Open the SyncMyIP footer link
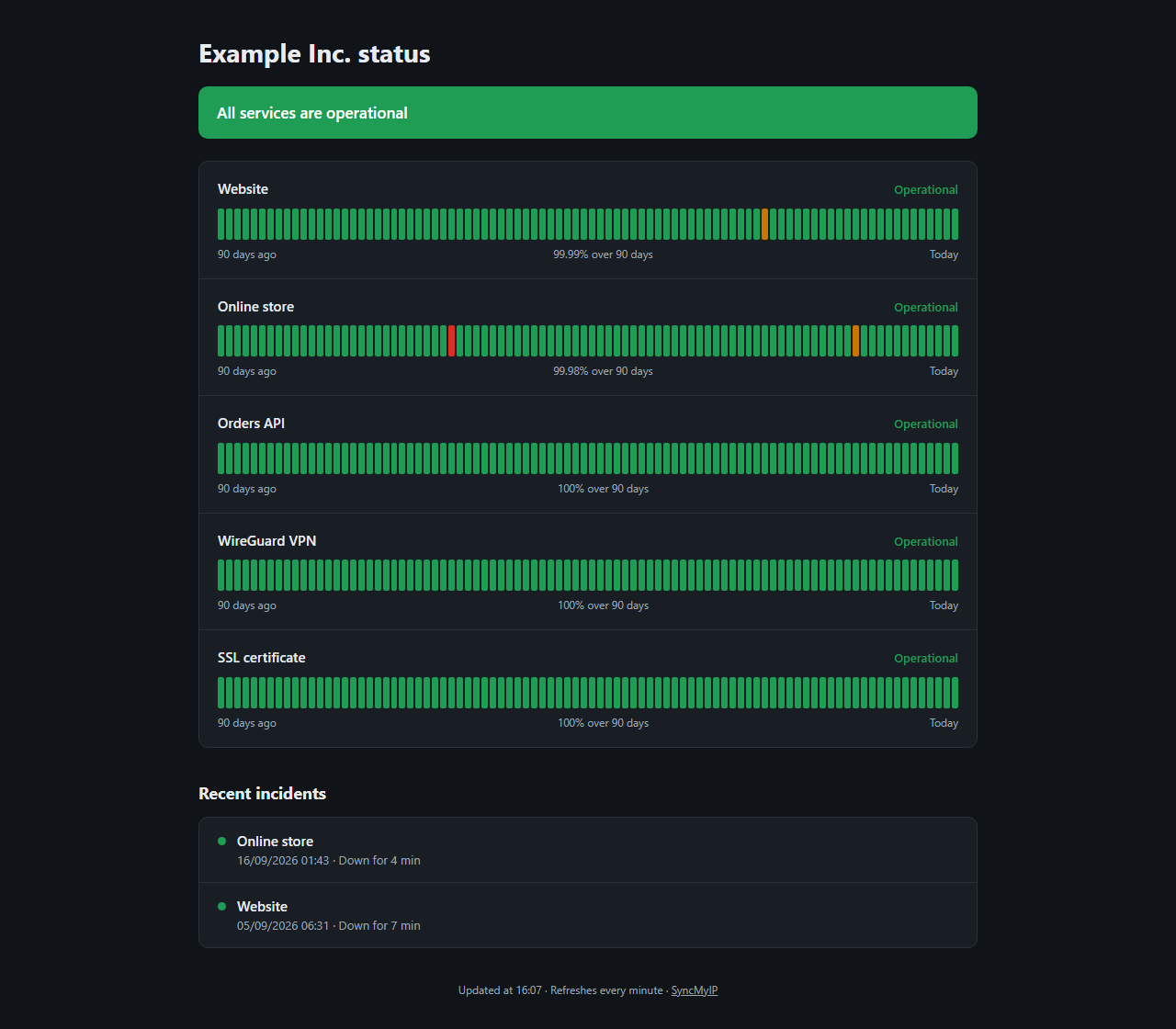This screenshot has width=1176, height=1029. (695, 990)
